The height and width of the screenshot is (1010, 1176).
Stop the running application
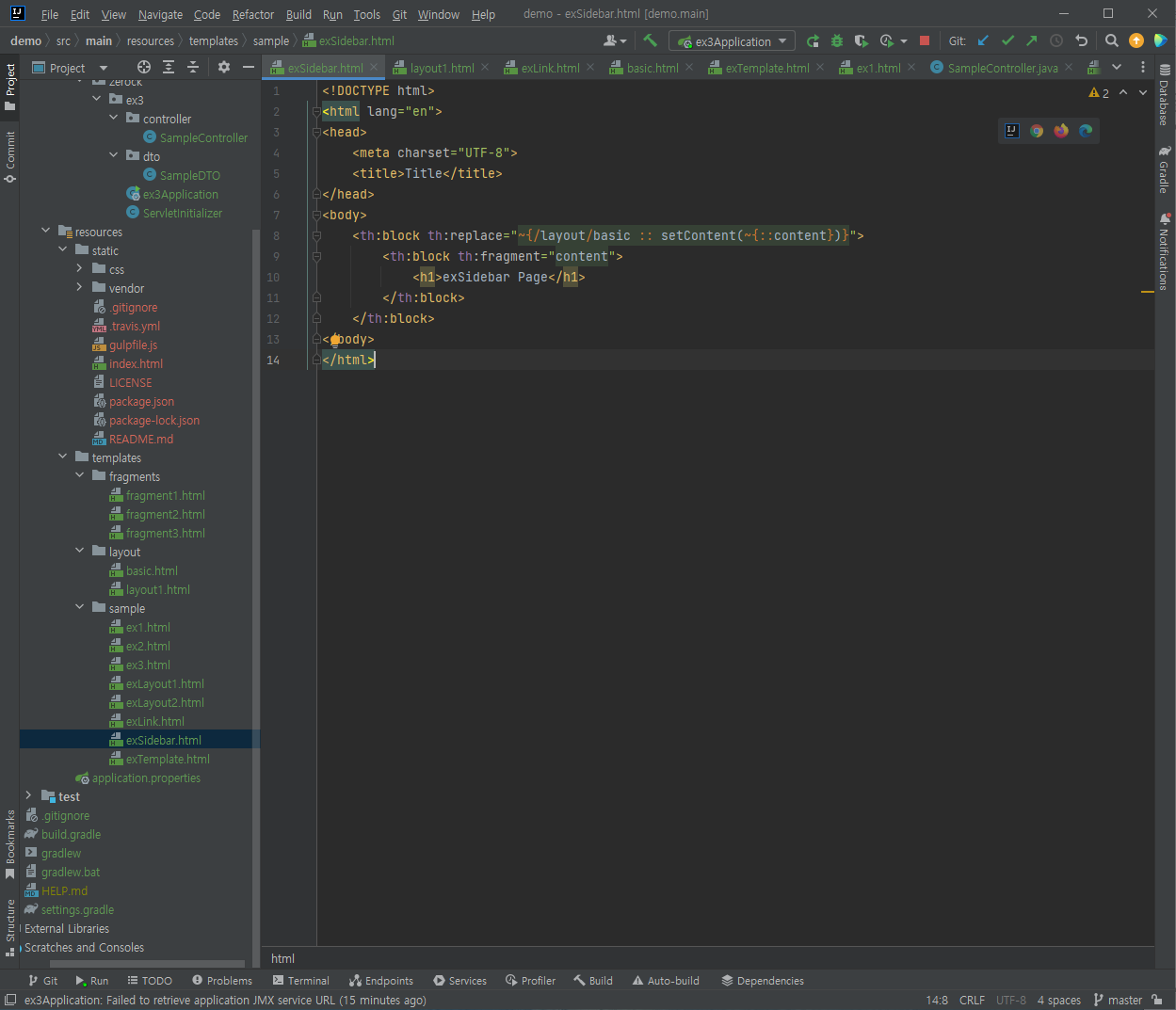925,40
